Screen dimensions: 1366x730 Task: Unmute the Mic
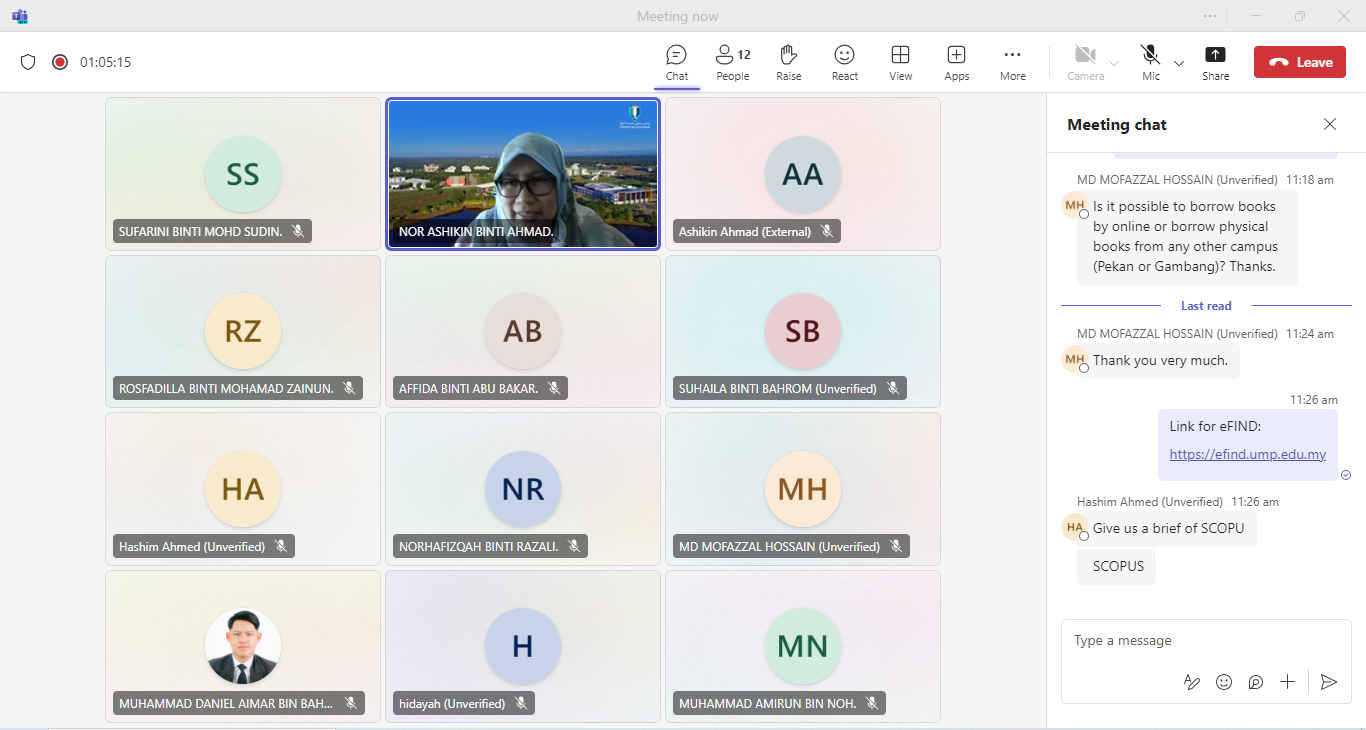point(1151,62)
